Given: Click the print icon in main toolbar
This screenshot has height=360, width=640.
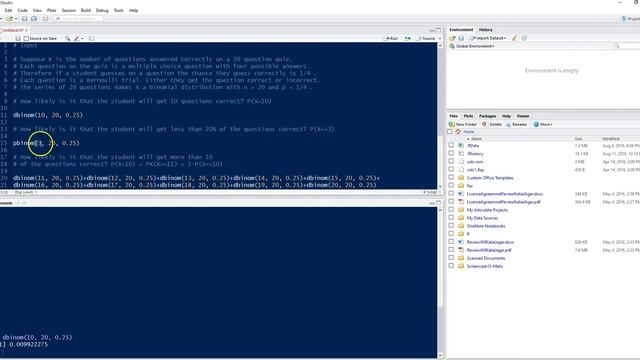Looking at the screenshot, I should [x=45, y=19].
